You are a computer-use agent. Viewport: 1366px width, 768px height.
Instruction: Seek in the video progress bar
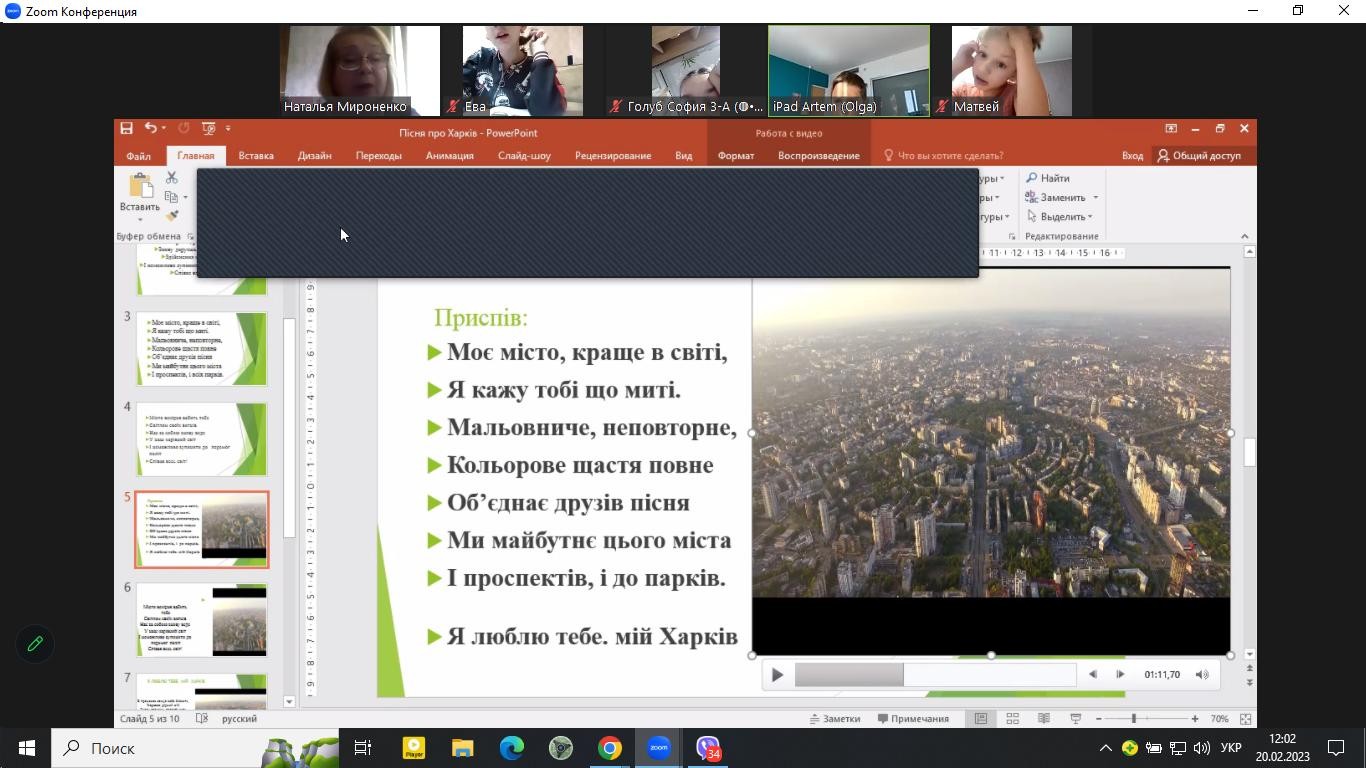click(x=935, y=675)
